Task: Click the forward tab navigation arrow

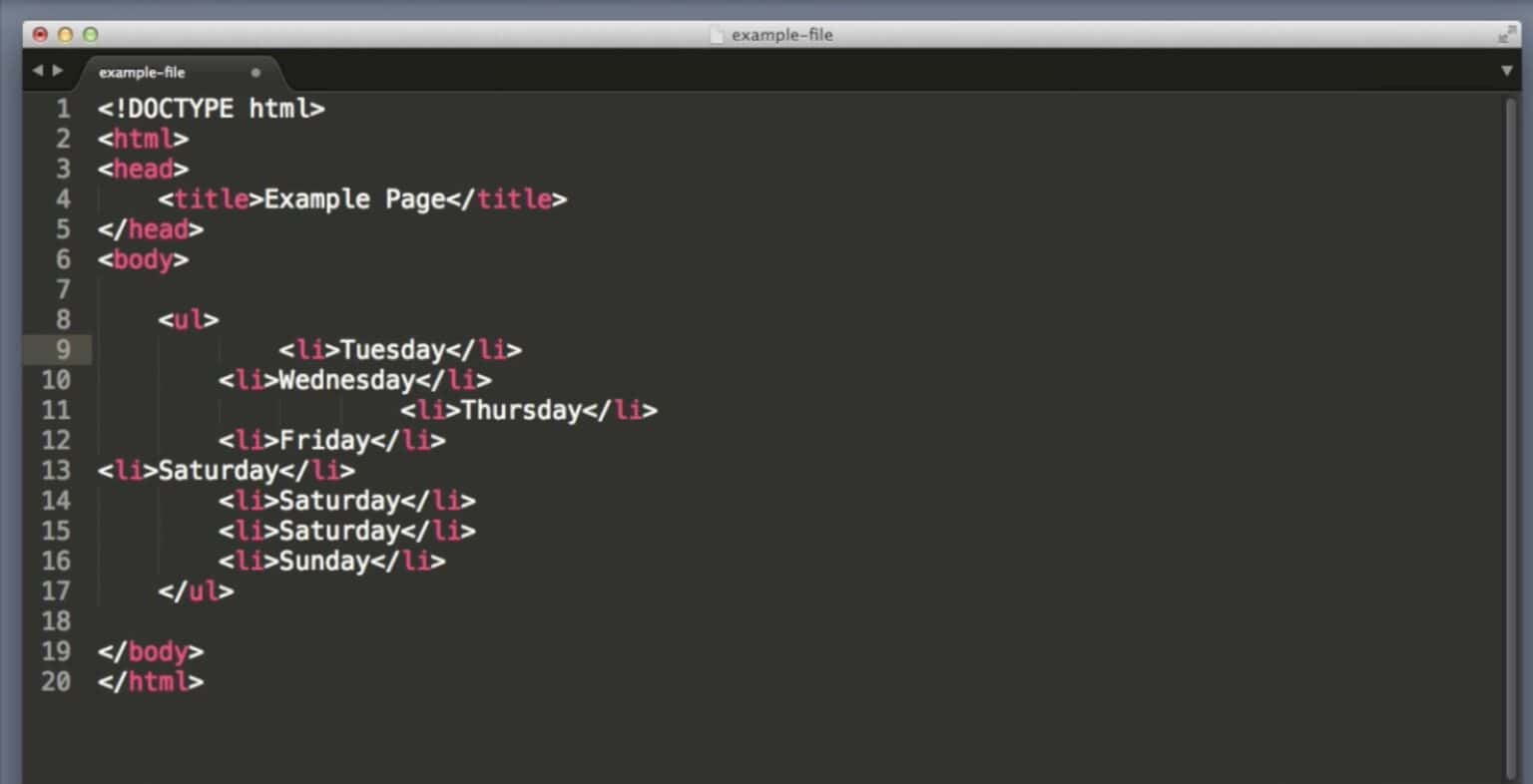Action: coord(59,71)
